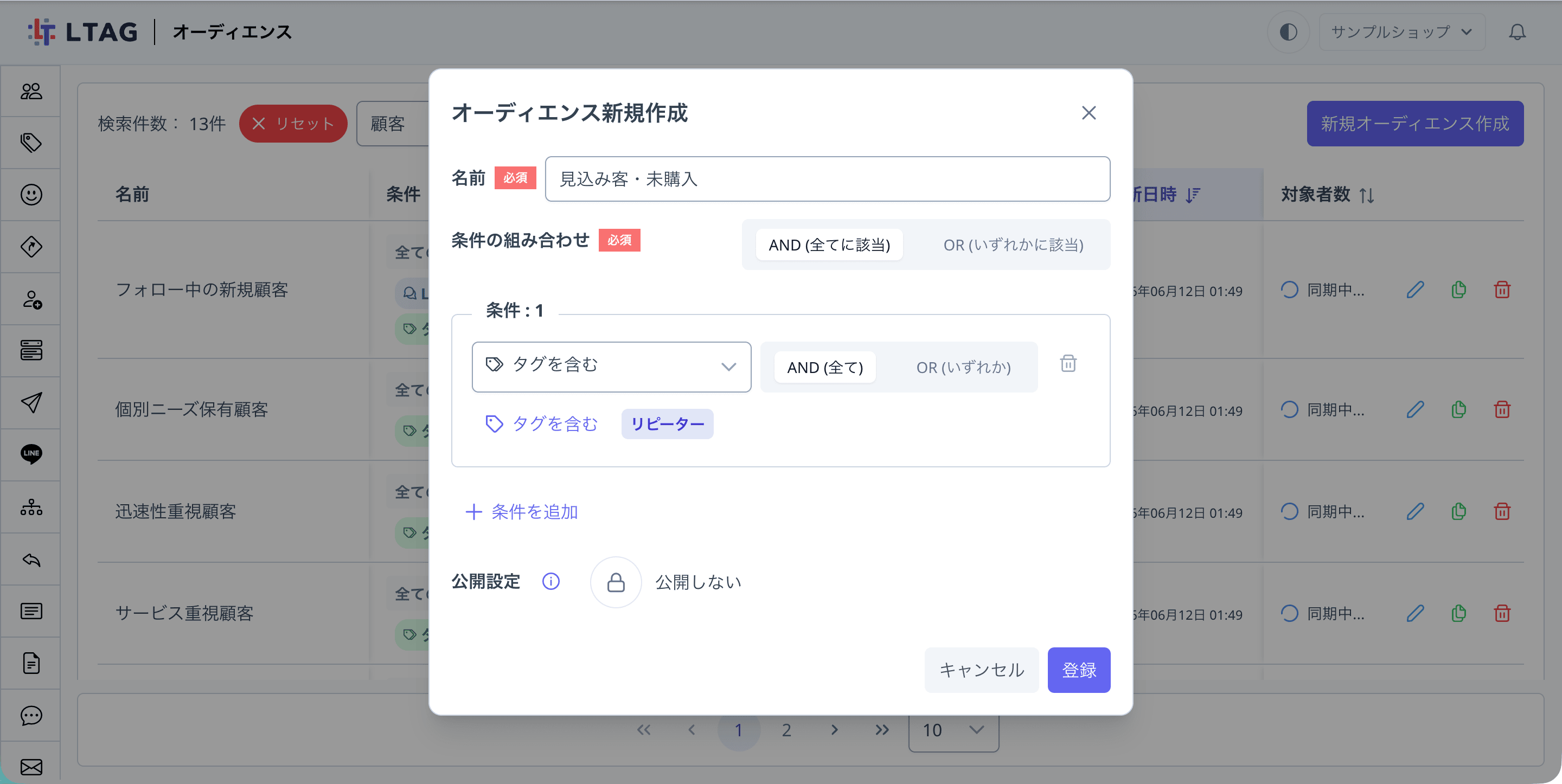Select OR (いずれかに該当) combination option
The width and height of the screenshot is (1562, 784).
[1013, 245]
